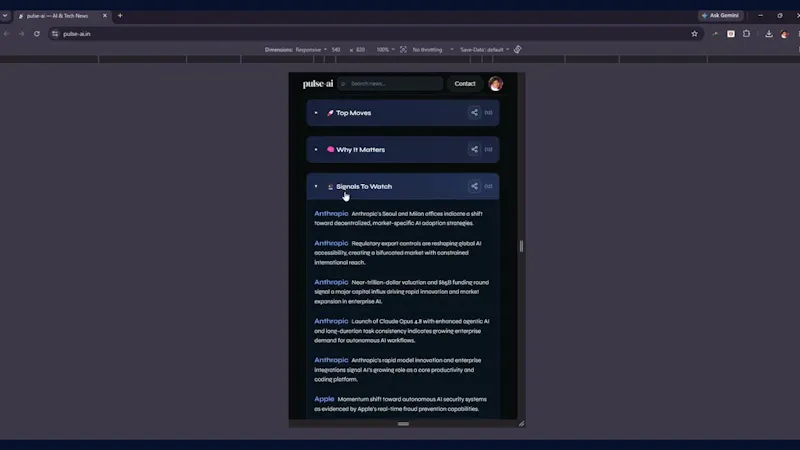The height and width of the screenshot is (450, 800).
Task: Click the Signals To Watch heading text
Action: point(364,186)
